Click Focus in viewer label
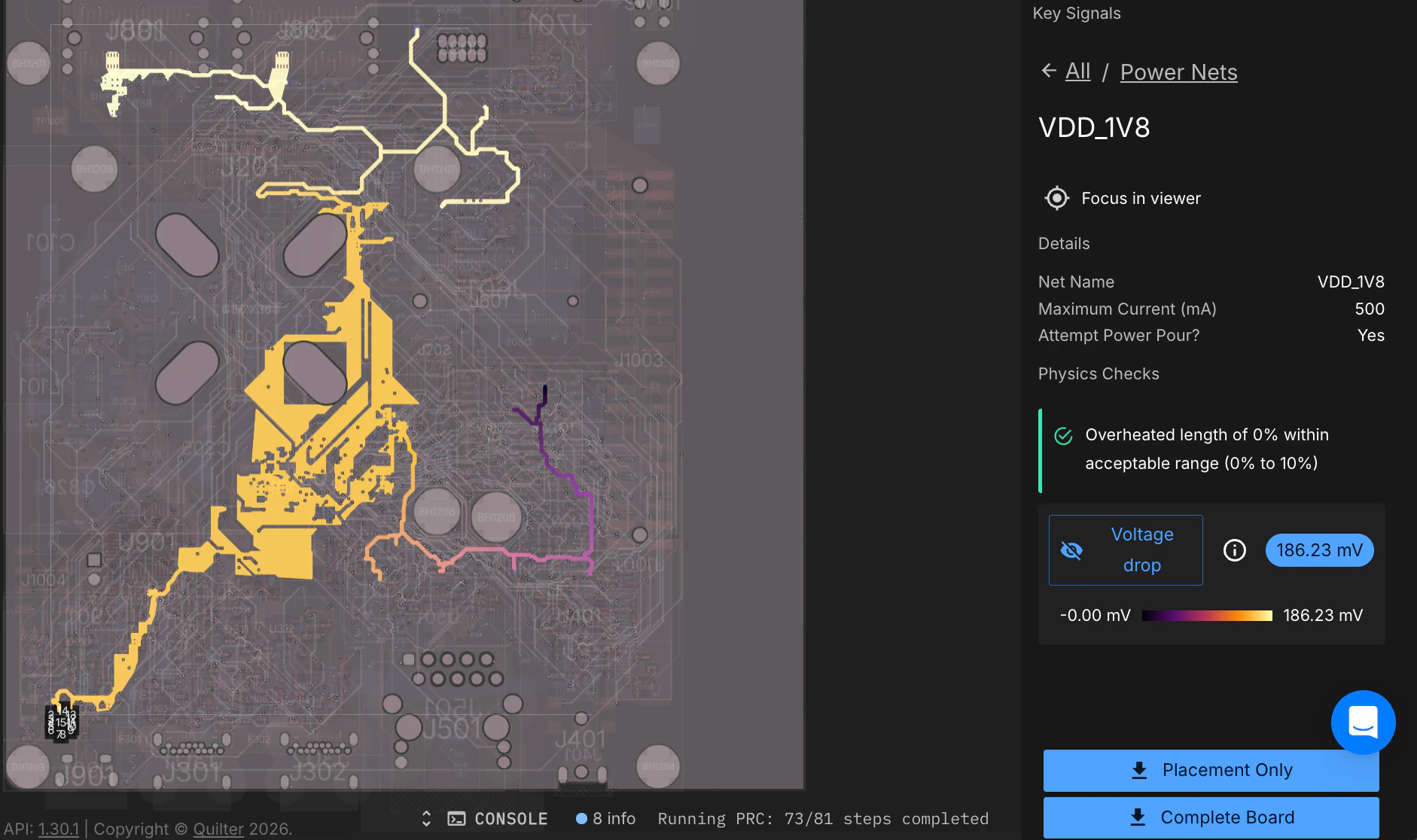 pyautogui.click(x=1141, y=198)
